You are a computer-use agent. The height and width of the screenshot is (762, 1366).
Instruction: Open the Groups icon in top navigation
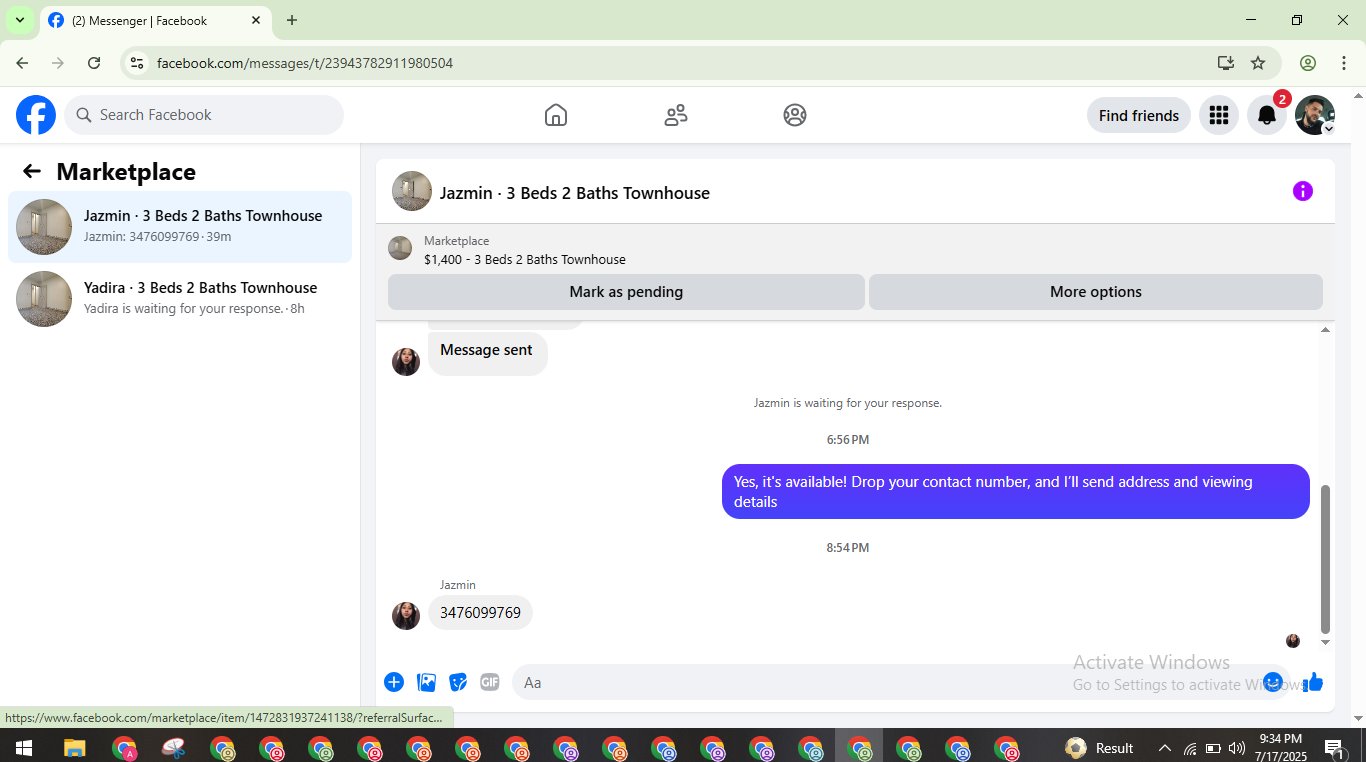(x=795, y=115)
